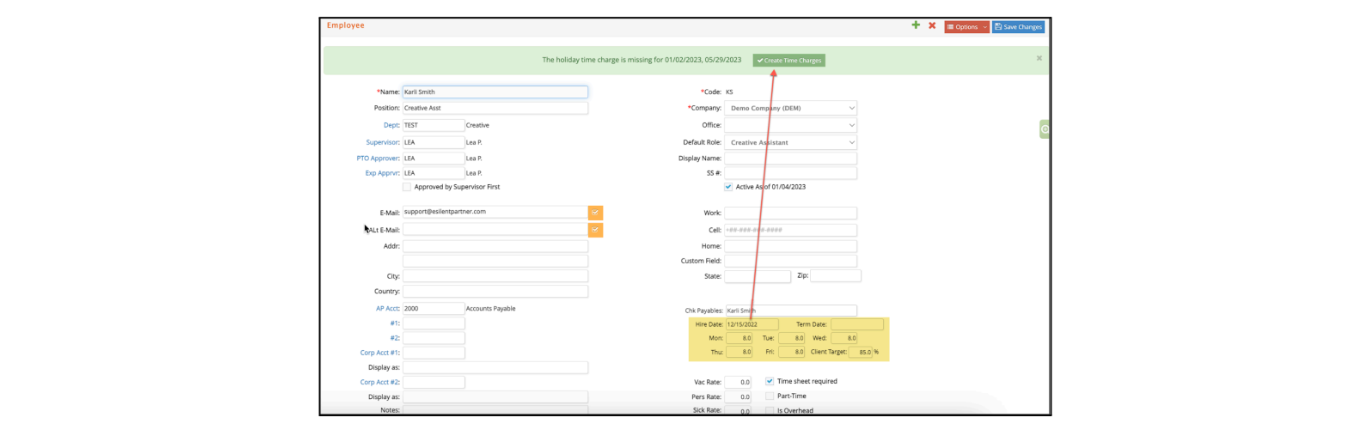Click the #1 account link label
This screenshot has width=1367, height=437.
pos(395,323)
